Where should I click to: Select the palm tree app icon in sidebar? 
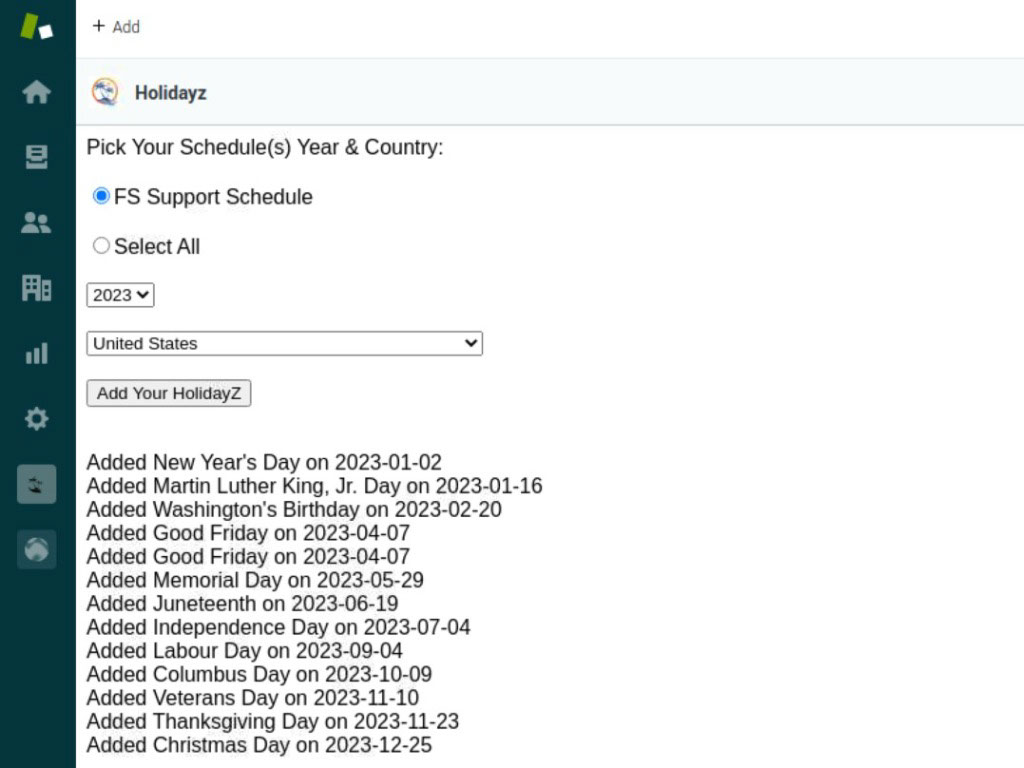click(36, 484)
